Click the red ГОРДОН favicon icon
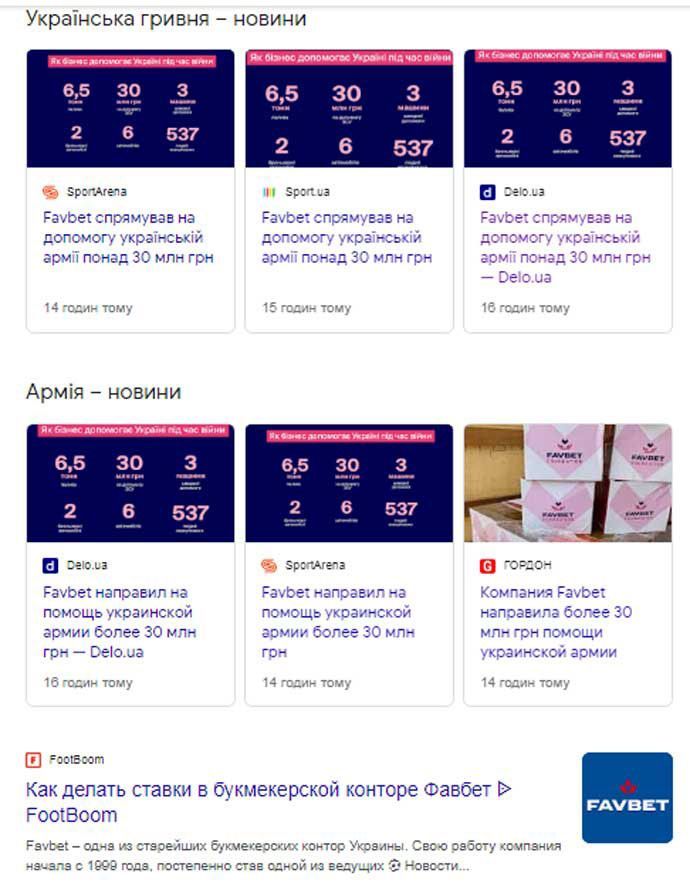This screenshot has height=883, width=690. click(487, 565)
